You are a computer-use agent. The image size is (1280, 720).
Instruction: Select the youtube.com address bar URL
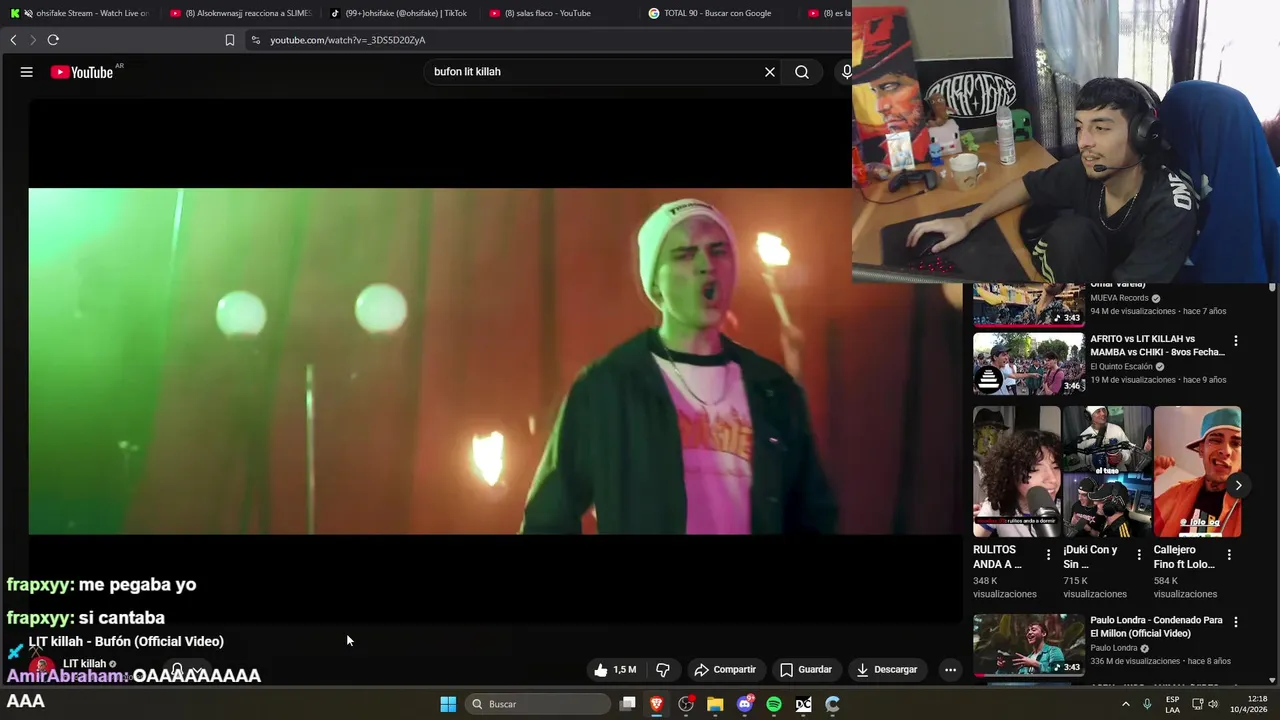348,40
